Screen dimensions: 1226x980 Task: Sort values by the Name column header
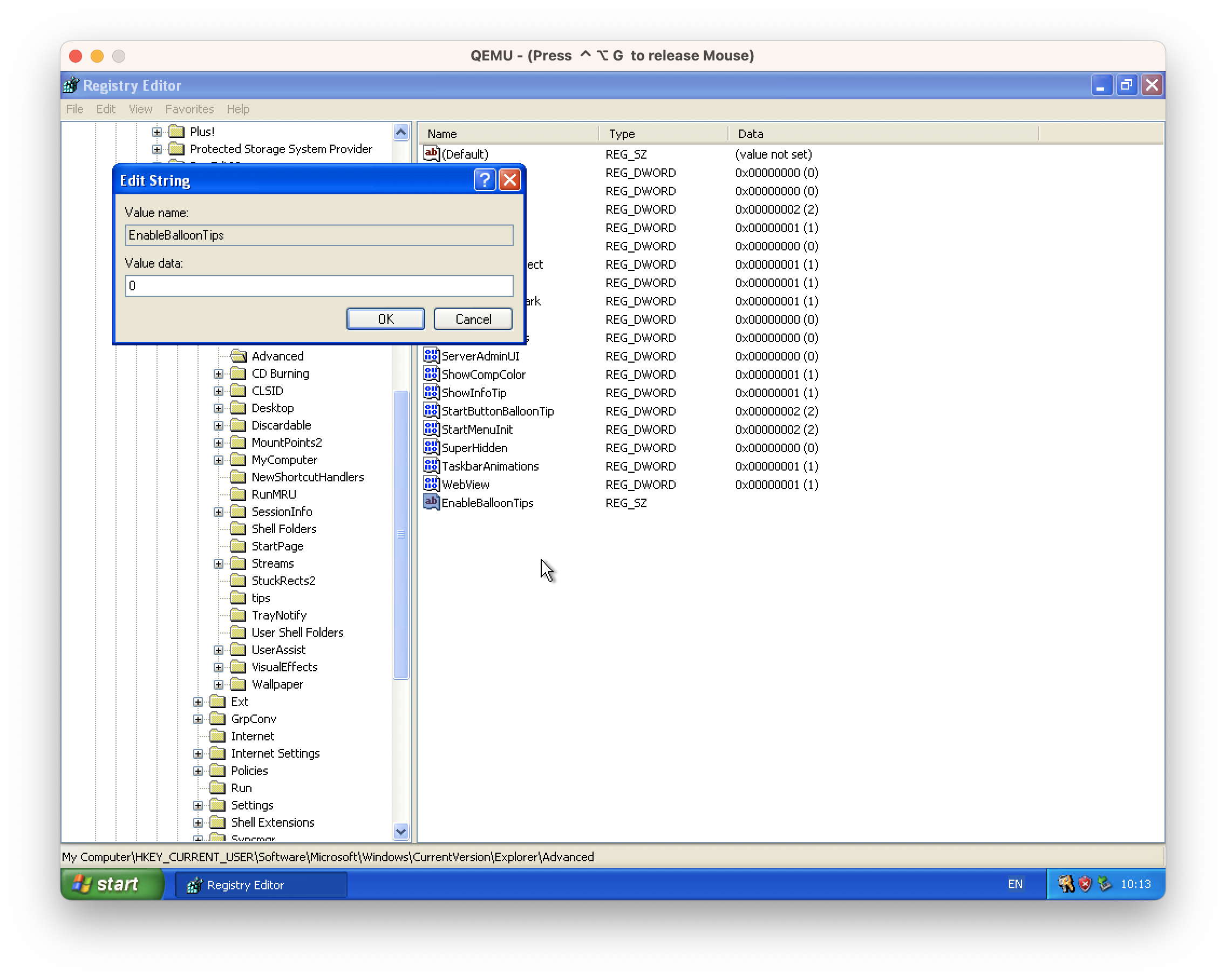coord(508,134)
